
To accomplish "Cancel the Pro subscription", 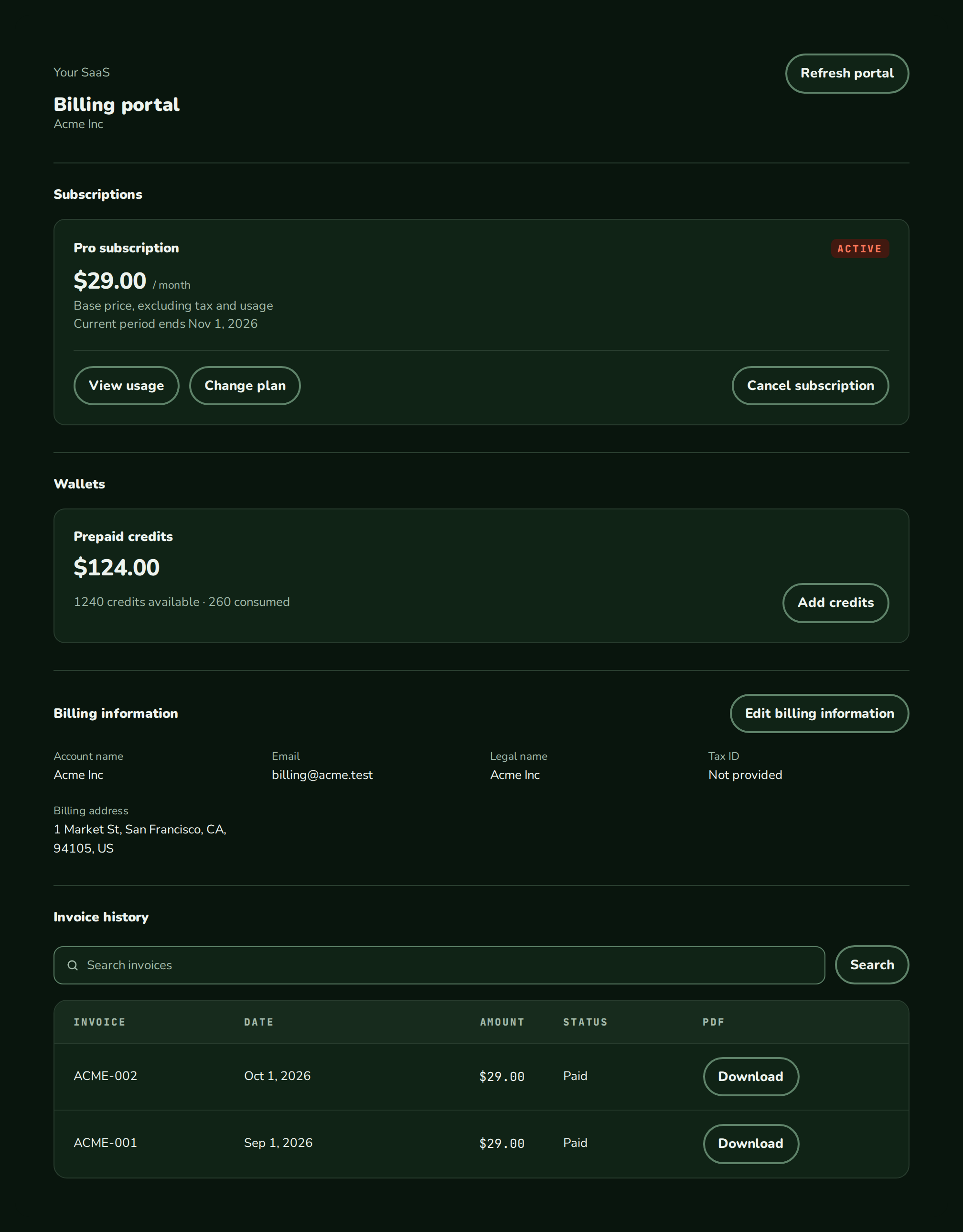I will [x=810, y=386].
